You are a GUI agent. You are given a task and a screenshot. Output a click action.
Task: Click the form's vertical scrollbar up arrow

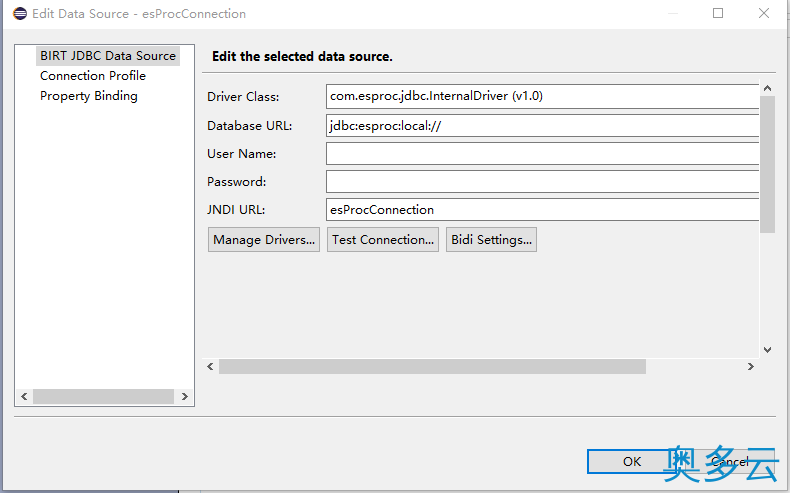[x=767, y=89]
